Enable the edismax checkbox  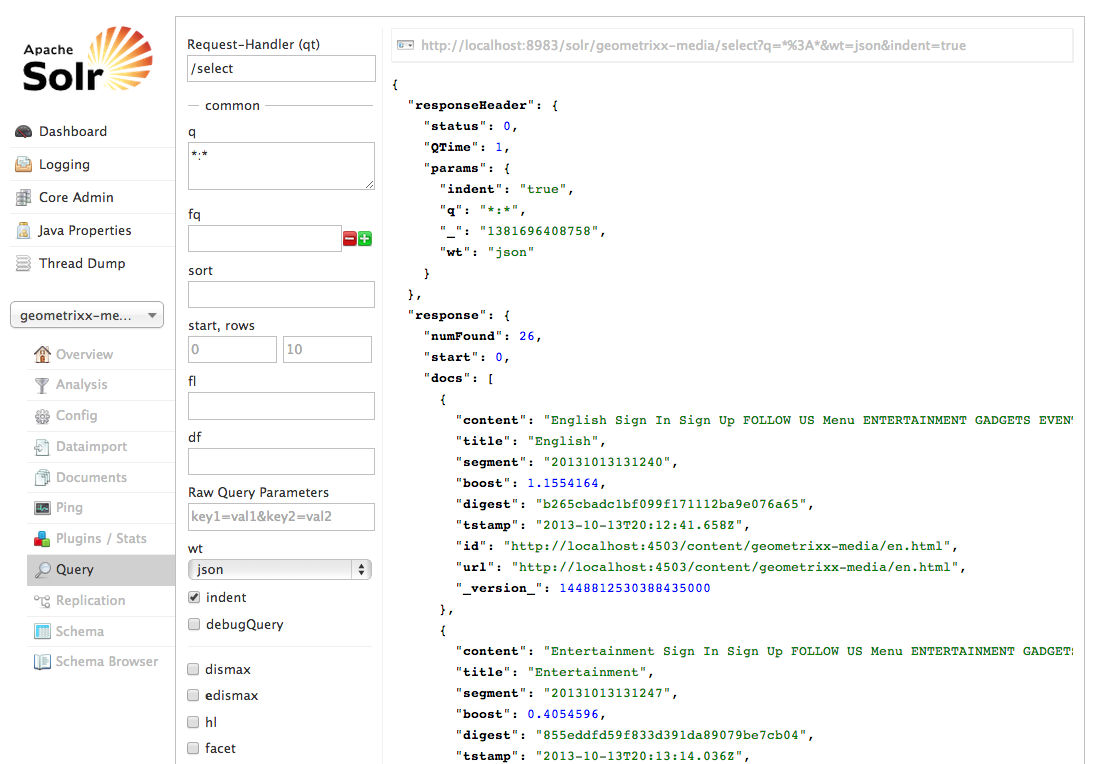pyautogui.click(x=193, y=695)
